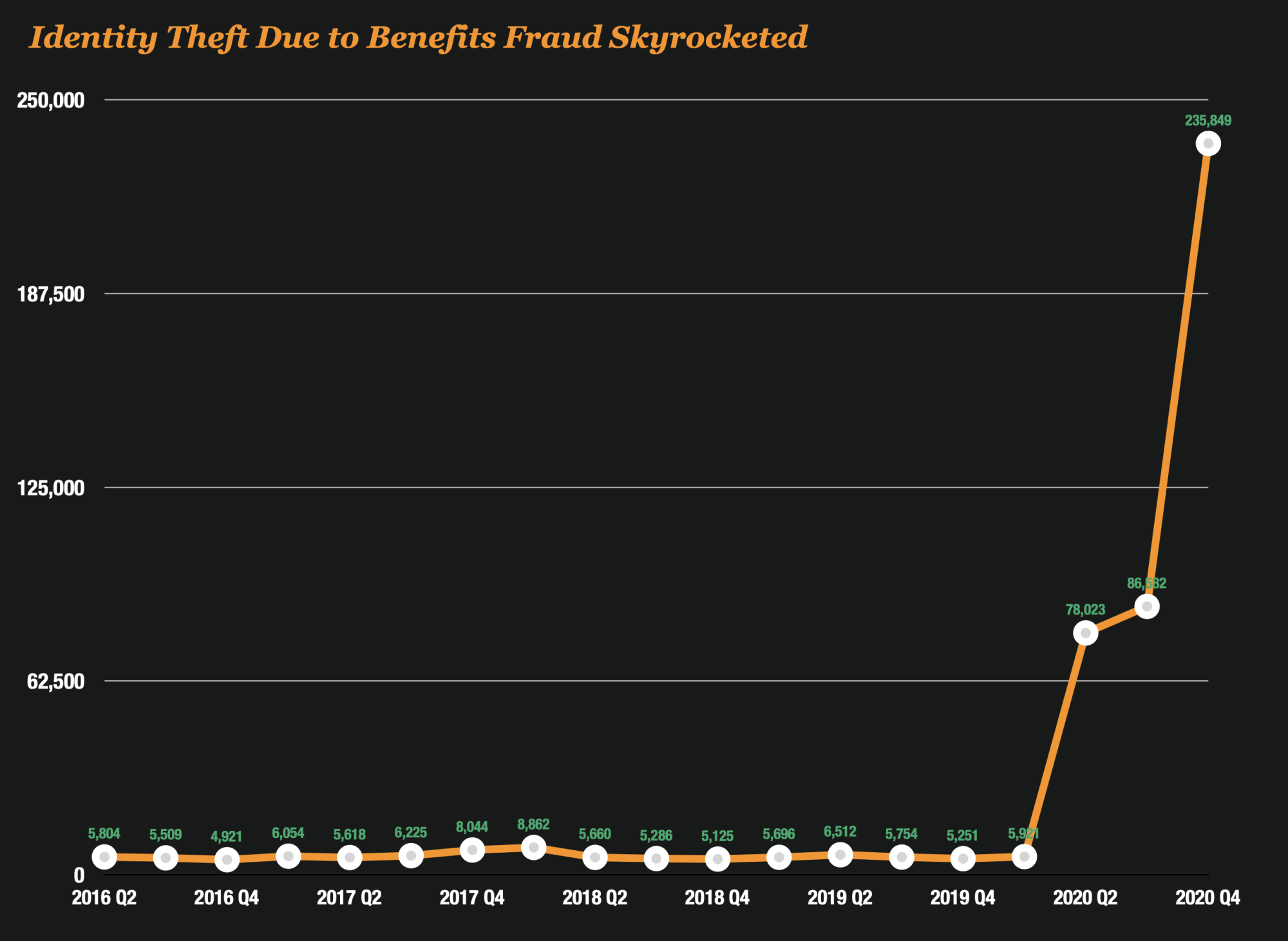Screen dimensions: 1288x941
Task: Click the data point labeled 6,512
Action: (x=840, y=855)
